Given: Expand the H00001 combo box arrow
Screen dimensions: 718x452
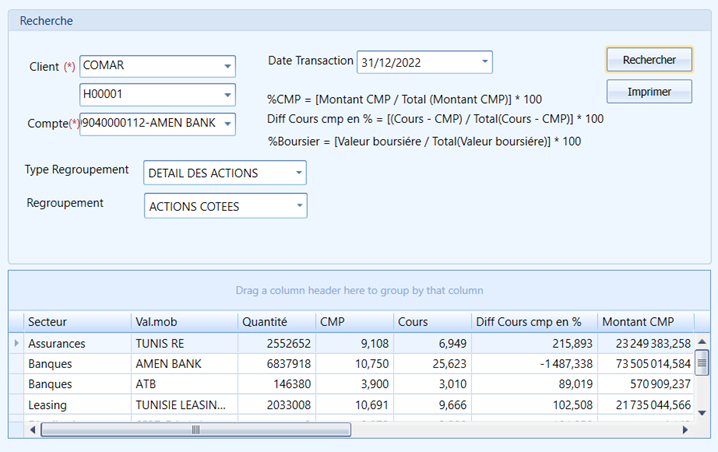Looking at the screenshot, I should (x=227, y=95).
